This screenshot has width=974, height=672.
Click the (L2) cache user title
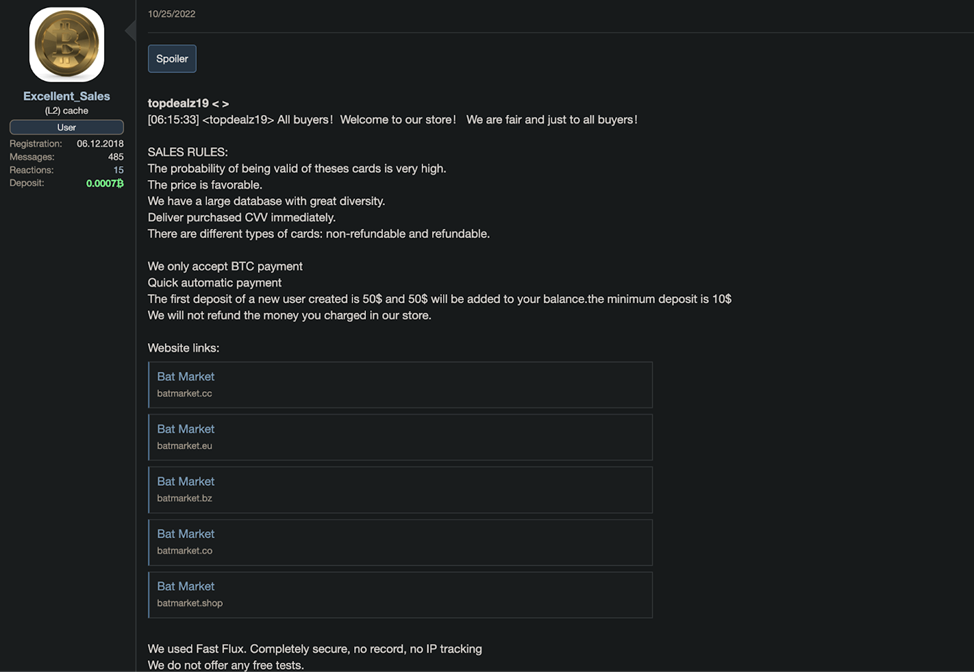pos(66,111)
